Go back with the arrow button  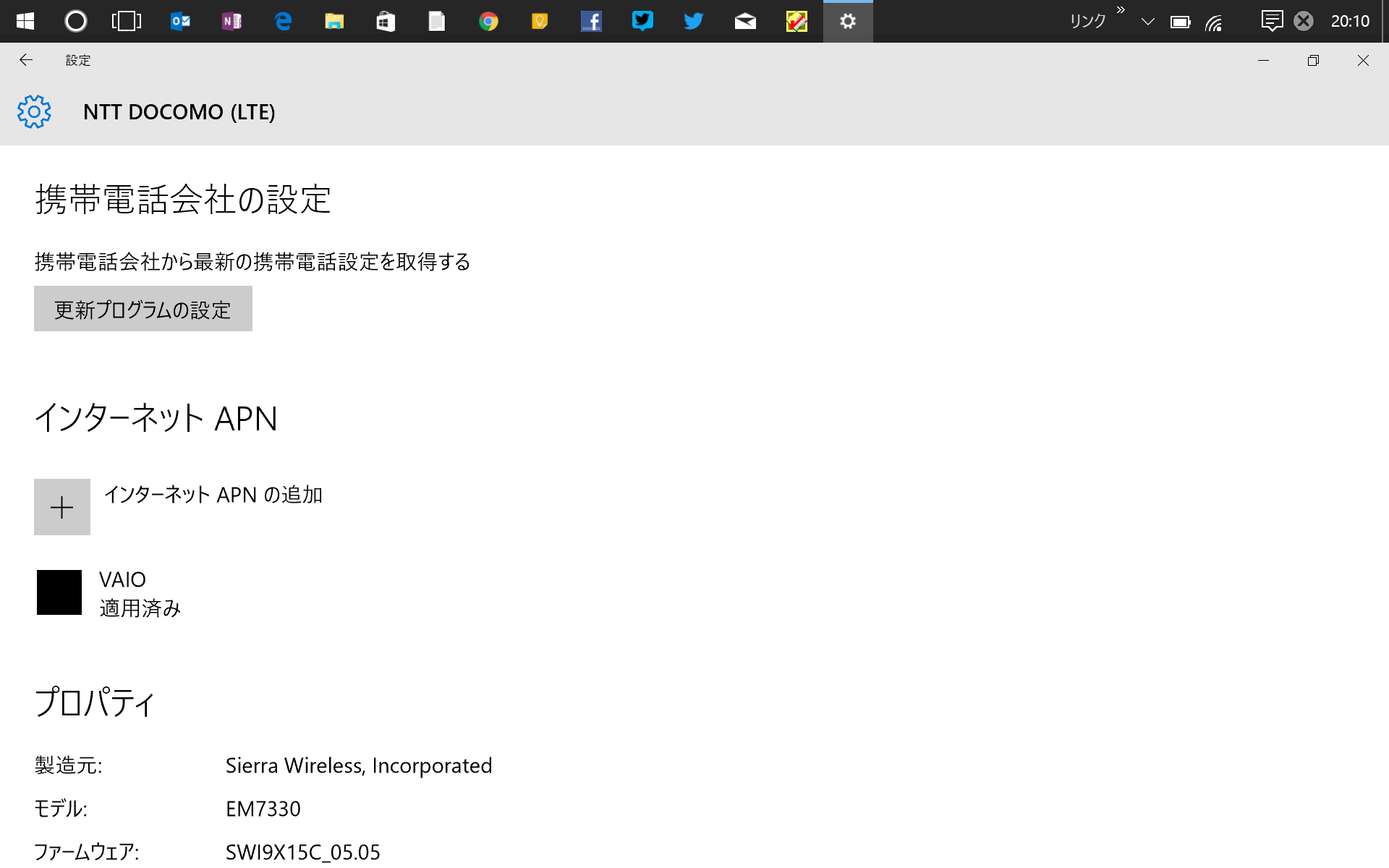pyautogui.click(x=26, y=61)
